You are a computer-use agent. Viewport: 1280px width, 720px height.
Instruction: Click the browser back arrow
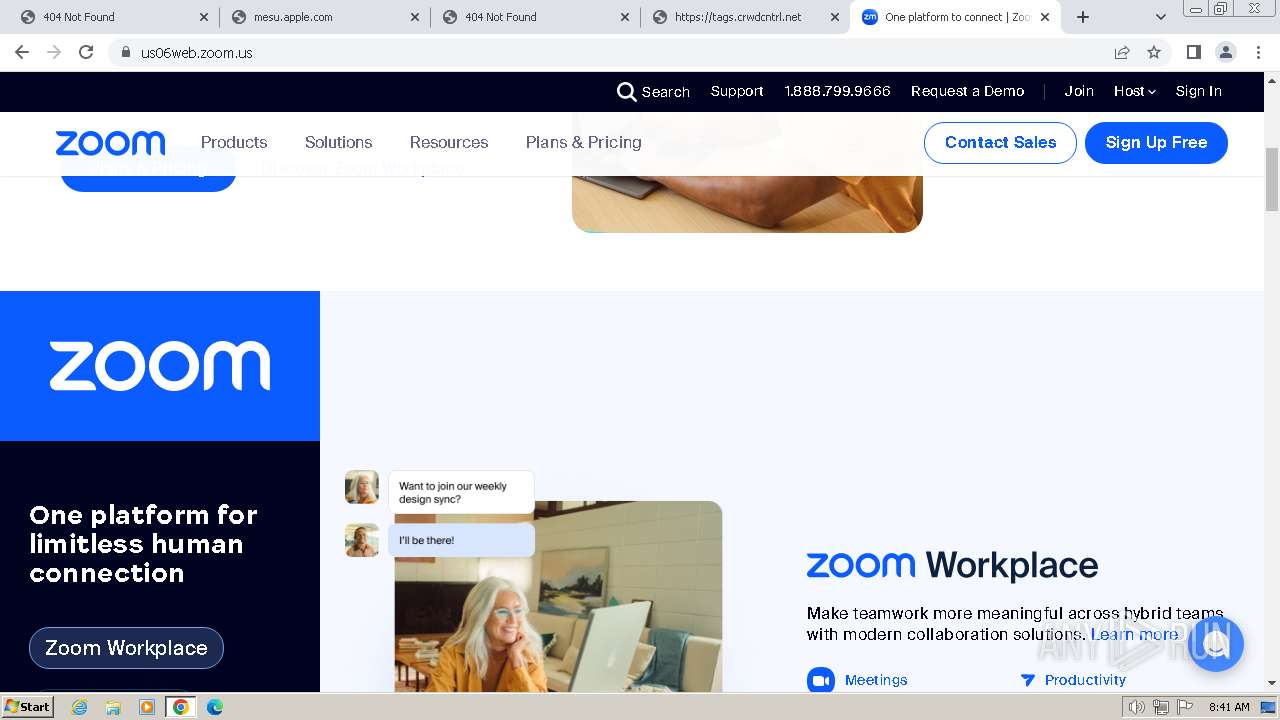pos(22,53)
